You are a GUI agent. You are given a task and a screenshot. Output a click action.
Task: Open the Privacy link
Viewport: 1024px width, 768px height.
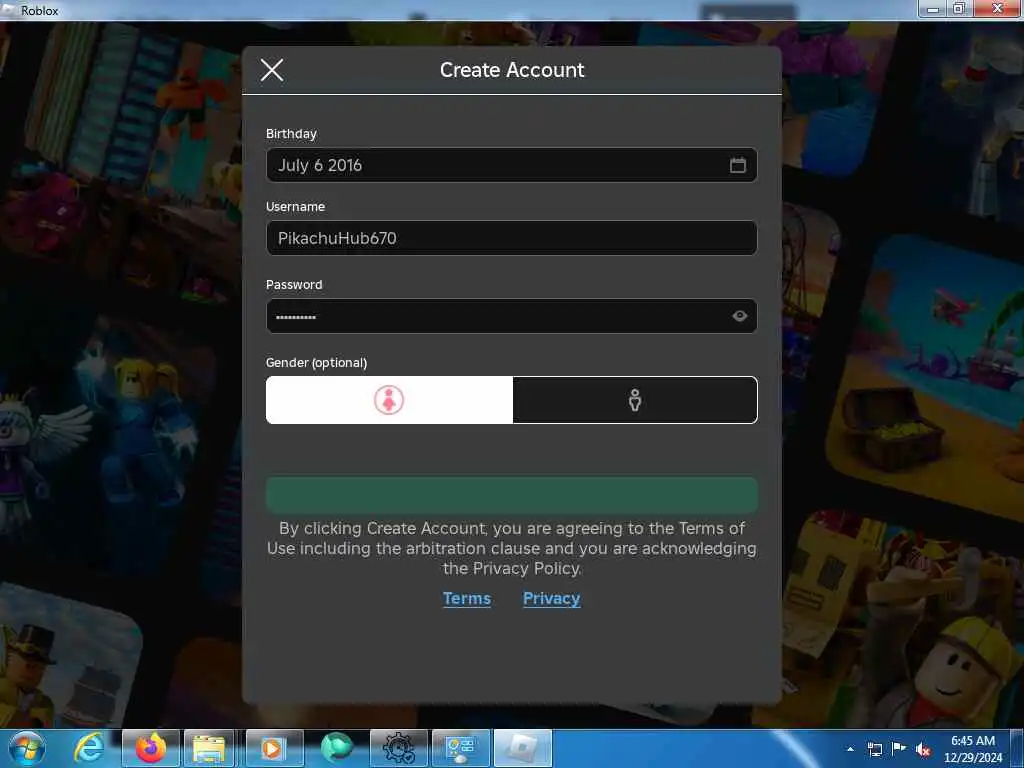click(551, 598)
